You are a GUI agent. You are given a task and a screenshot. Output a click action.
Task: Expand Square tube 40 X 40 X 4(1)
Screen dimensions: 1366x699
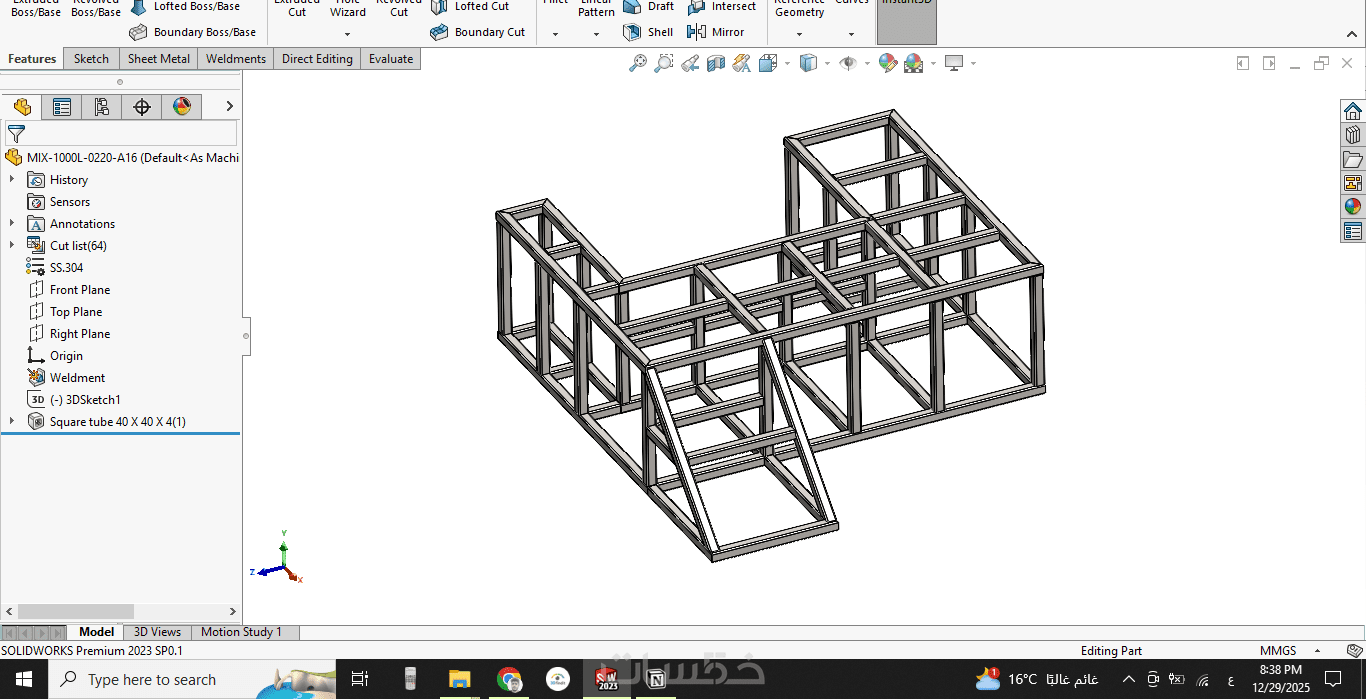tap(12, 421)
